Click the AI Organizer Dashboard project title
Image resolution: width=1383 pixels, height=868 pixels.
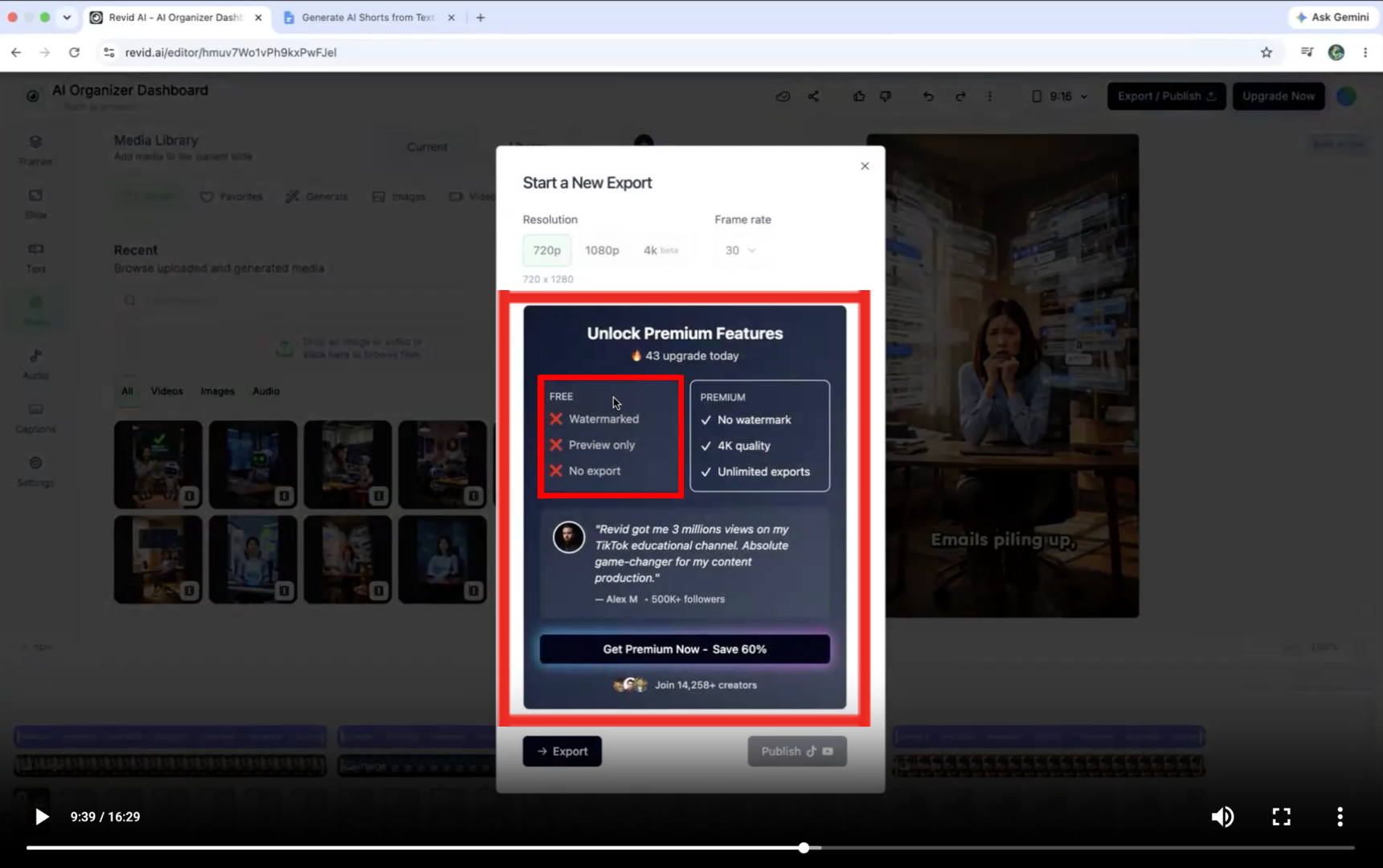[x=130, y=90]
